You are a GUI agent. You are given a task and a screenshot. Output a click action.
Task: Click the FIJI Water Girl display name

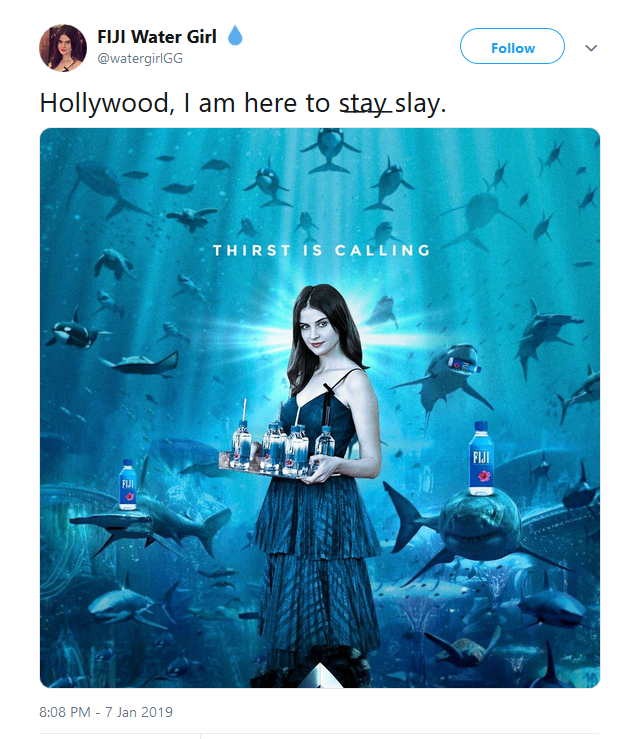pyautogui.click(x=157, y=37)
